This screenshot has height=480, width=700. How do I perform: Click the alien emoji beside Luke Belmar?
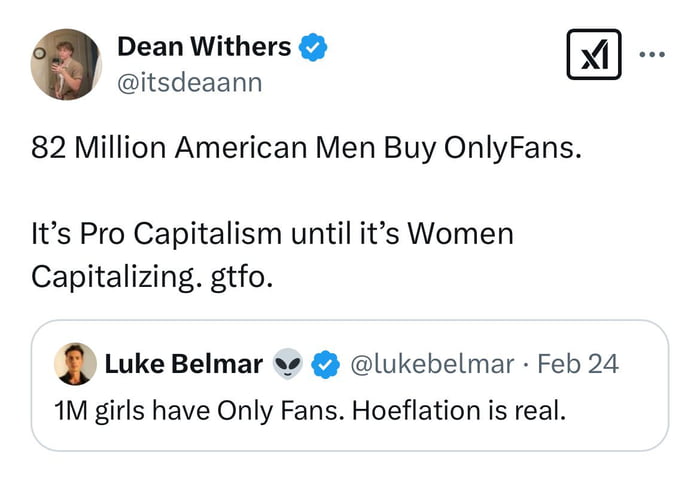pyautogui.click(x=287, y=365)
